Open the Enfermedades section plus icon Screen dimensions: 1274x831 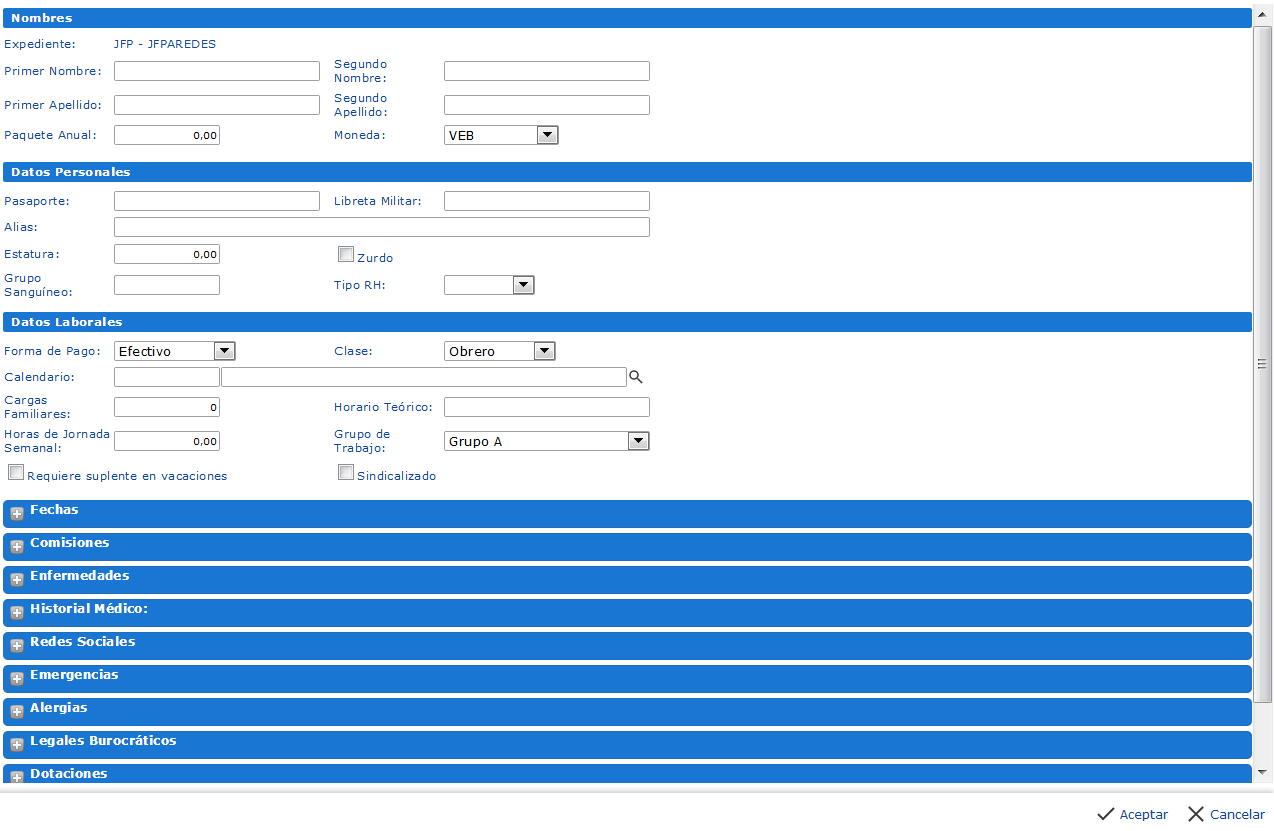17,580
